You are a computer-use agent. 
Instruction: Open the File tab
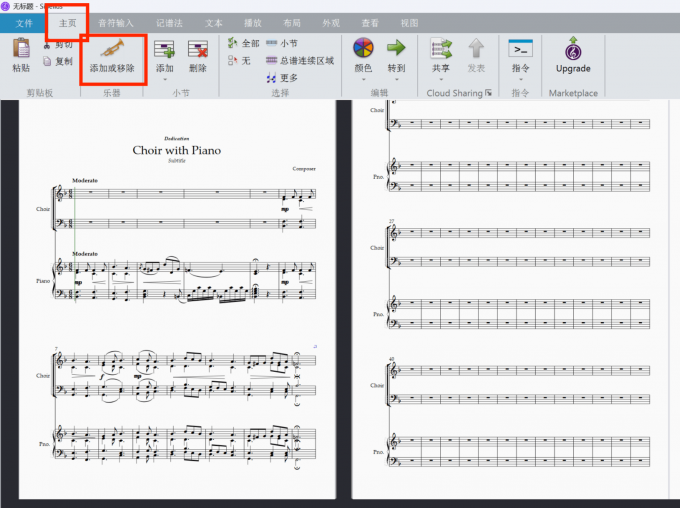25,22
